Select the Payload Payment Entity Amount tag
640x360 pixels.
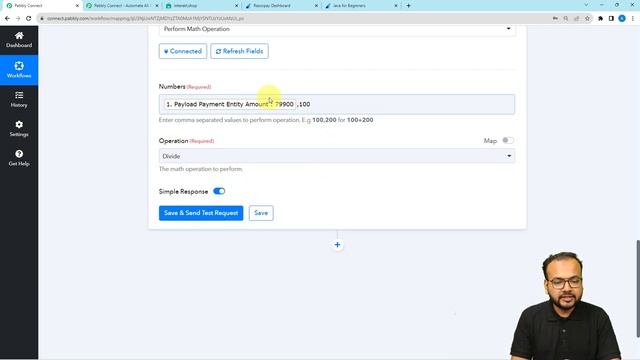pyautogui.click(x=230, y=104)
